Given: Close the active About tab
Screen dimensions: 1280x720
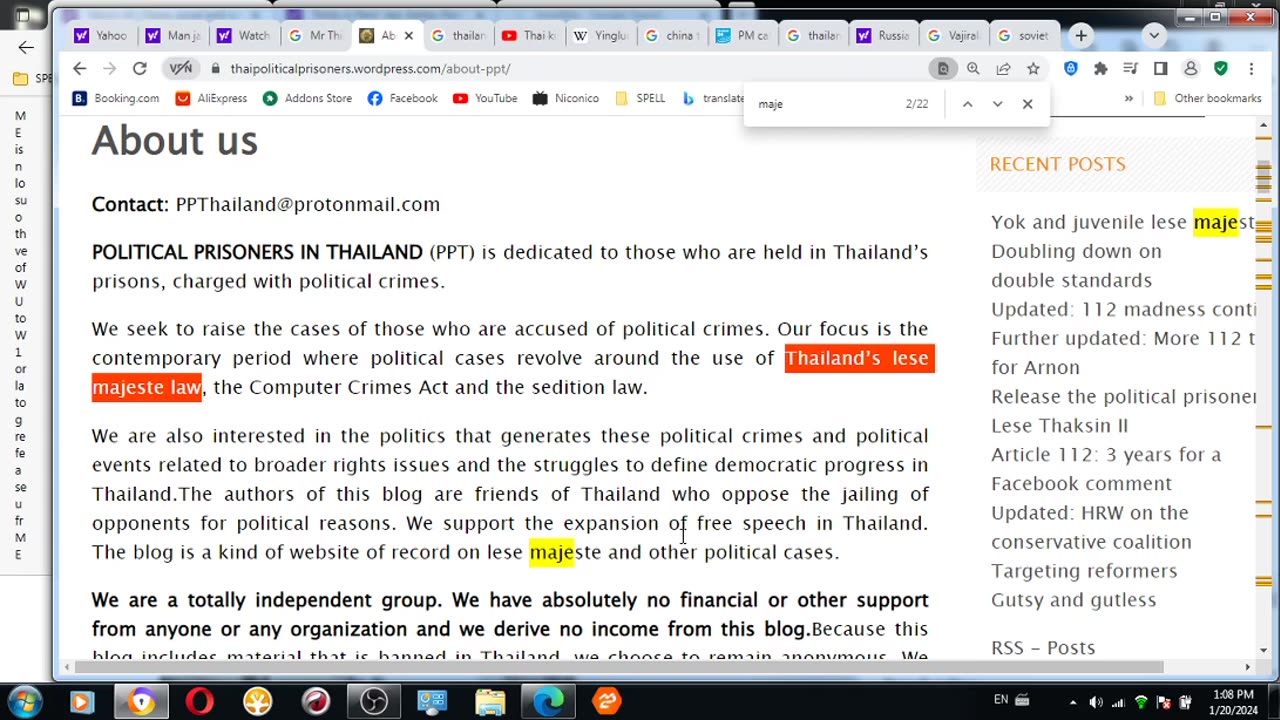Looking at the screenshot, I should click(x=408, y=36).
